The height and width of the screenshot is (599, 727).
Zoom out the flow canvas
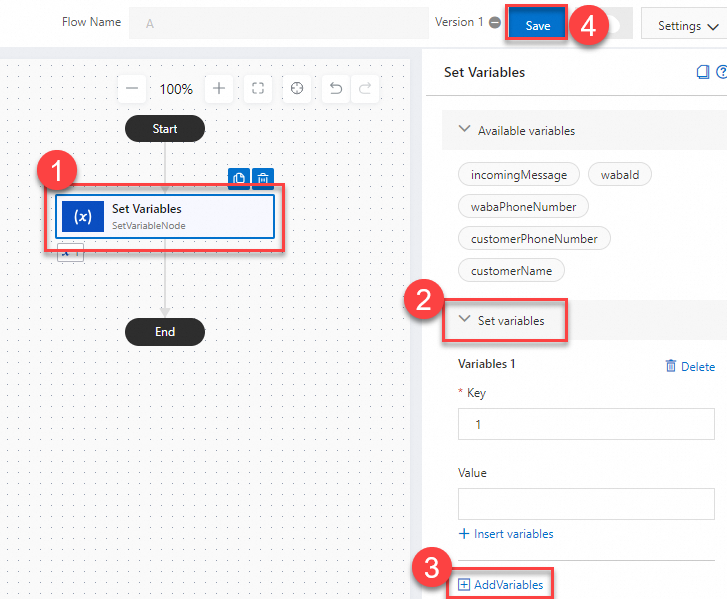coord(132,88)
